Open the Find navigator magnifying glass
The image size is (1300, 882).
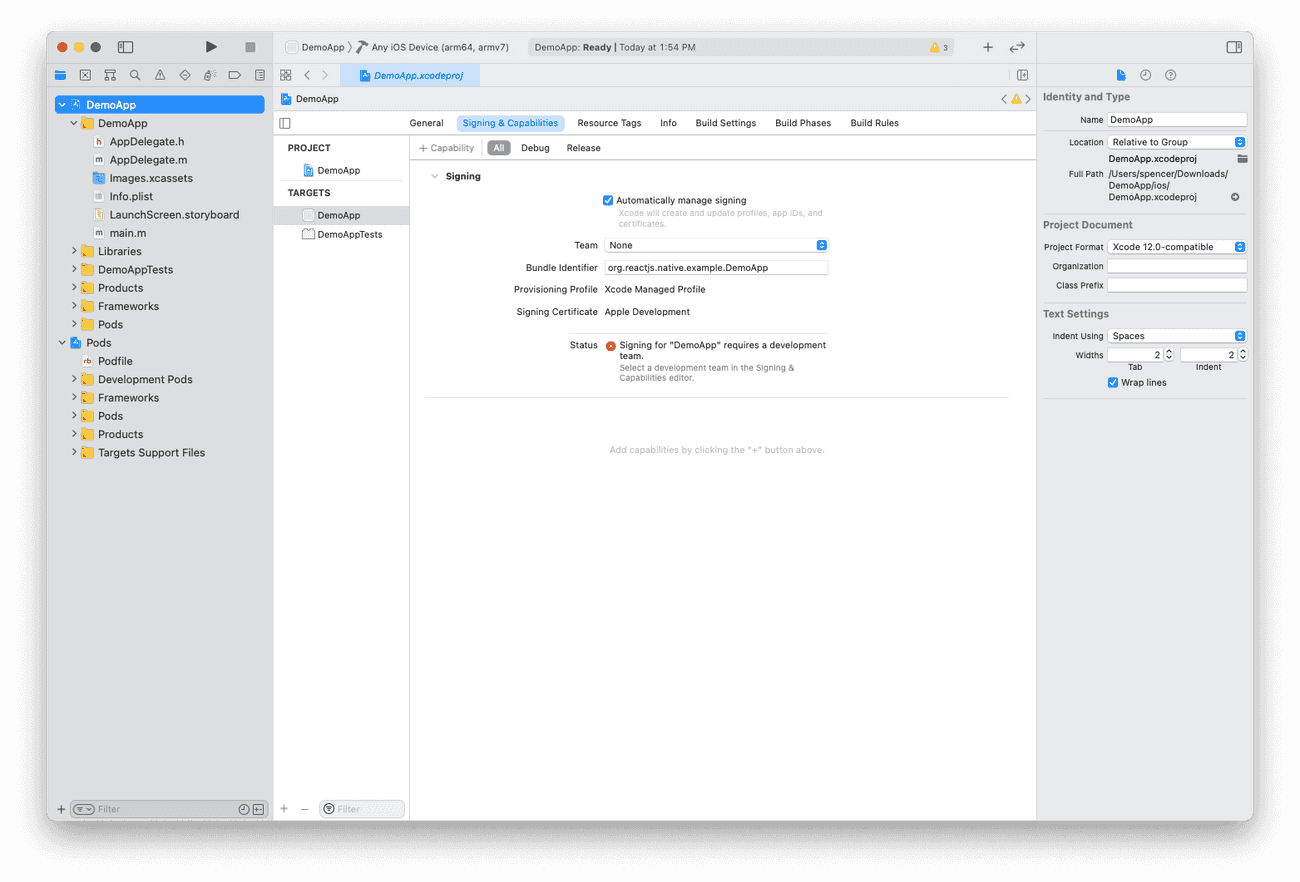pyautogui.click(x=135, y=75)
